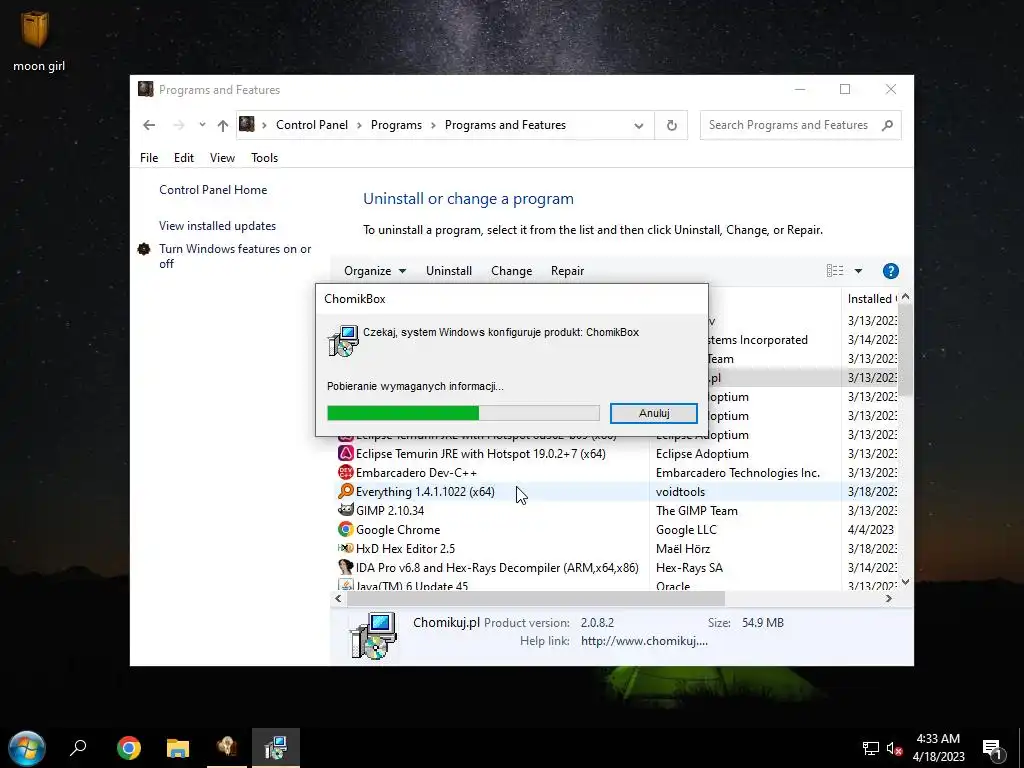The width and height of the screenshot is (1024, 768).
Task: Switch to Control Panel taskbar item
Action: click(227, 748)
